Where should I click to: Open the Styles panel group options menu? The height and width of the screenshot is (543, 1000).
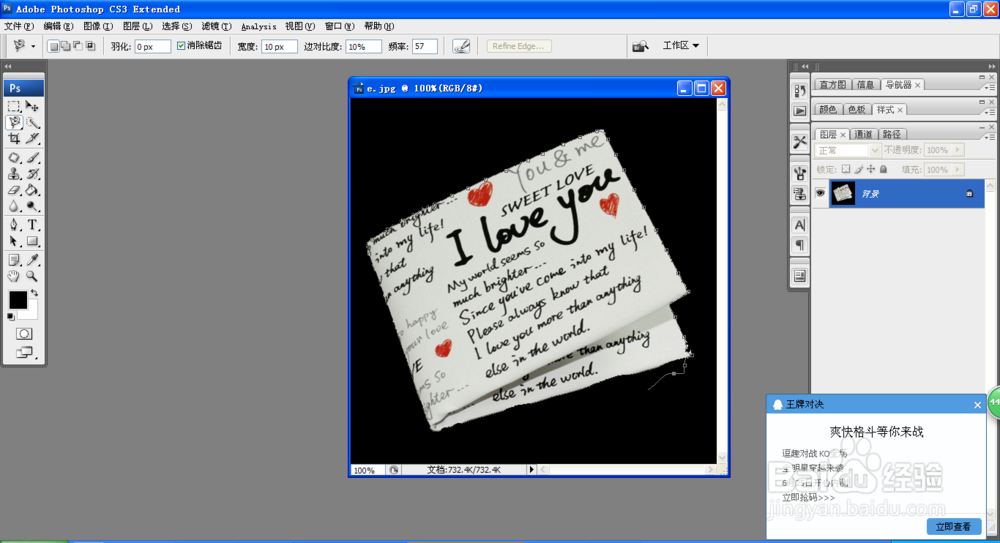(989, 112)
